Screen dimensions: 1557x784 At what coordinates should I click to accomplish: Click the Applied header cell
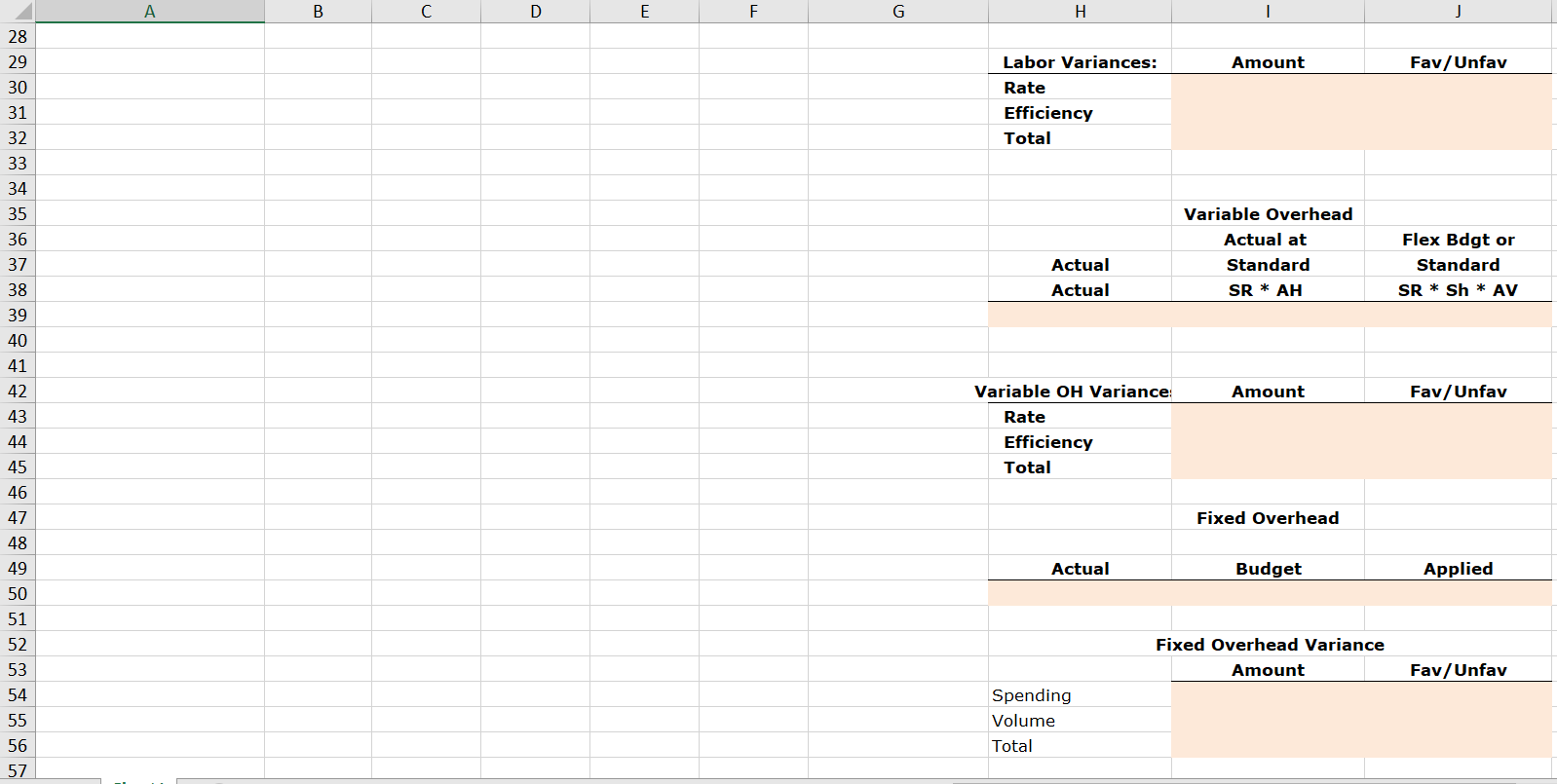tap(1458, 569)
